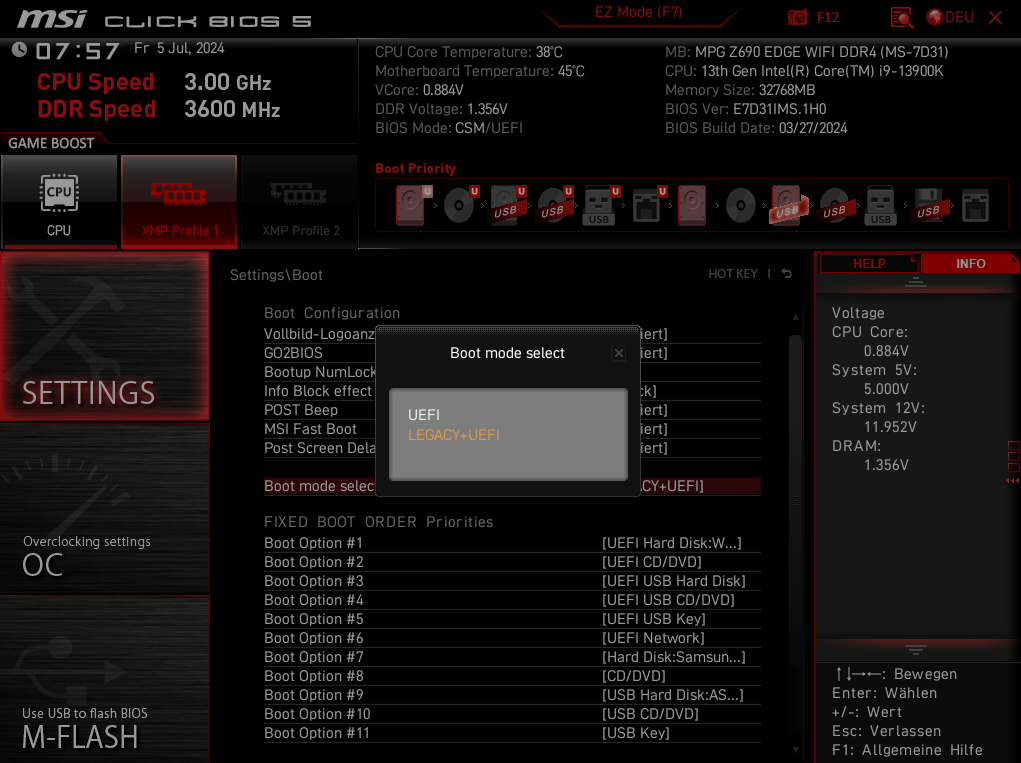Viewport: 1021px width, 763px height.
Task: Select the UEFI network boot priority icon
Action: click(649, 205)
